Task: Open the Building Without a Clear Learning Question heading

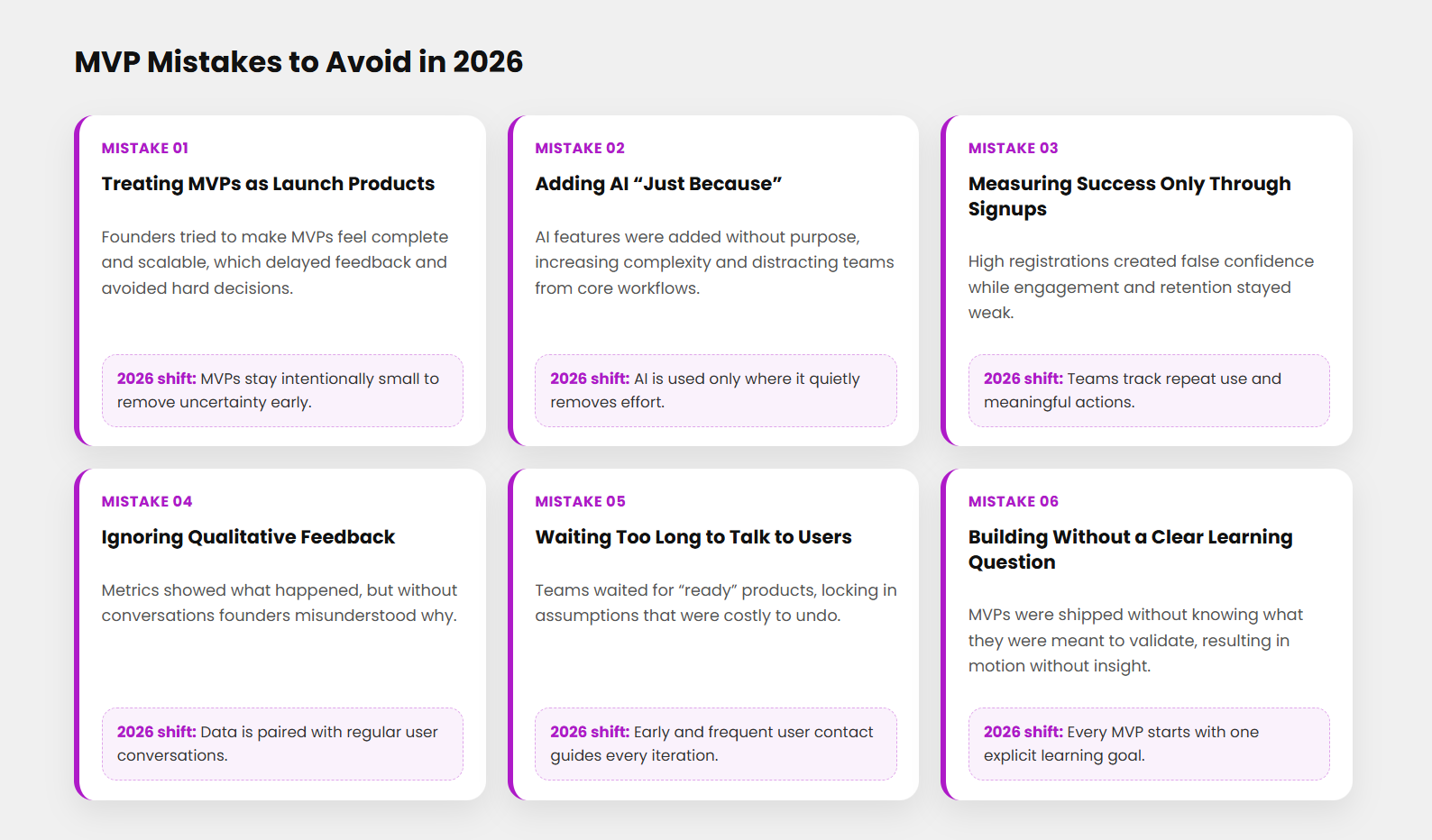Action: click(x=1130, y=549)
